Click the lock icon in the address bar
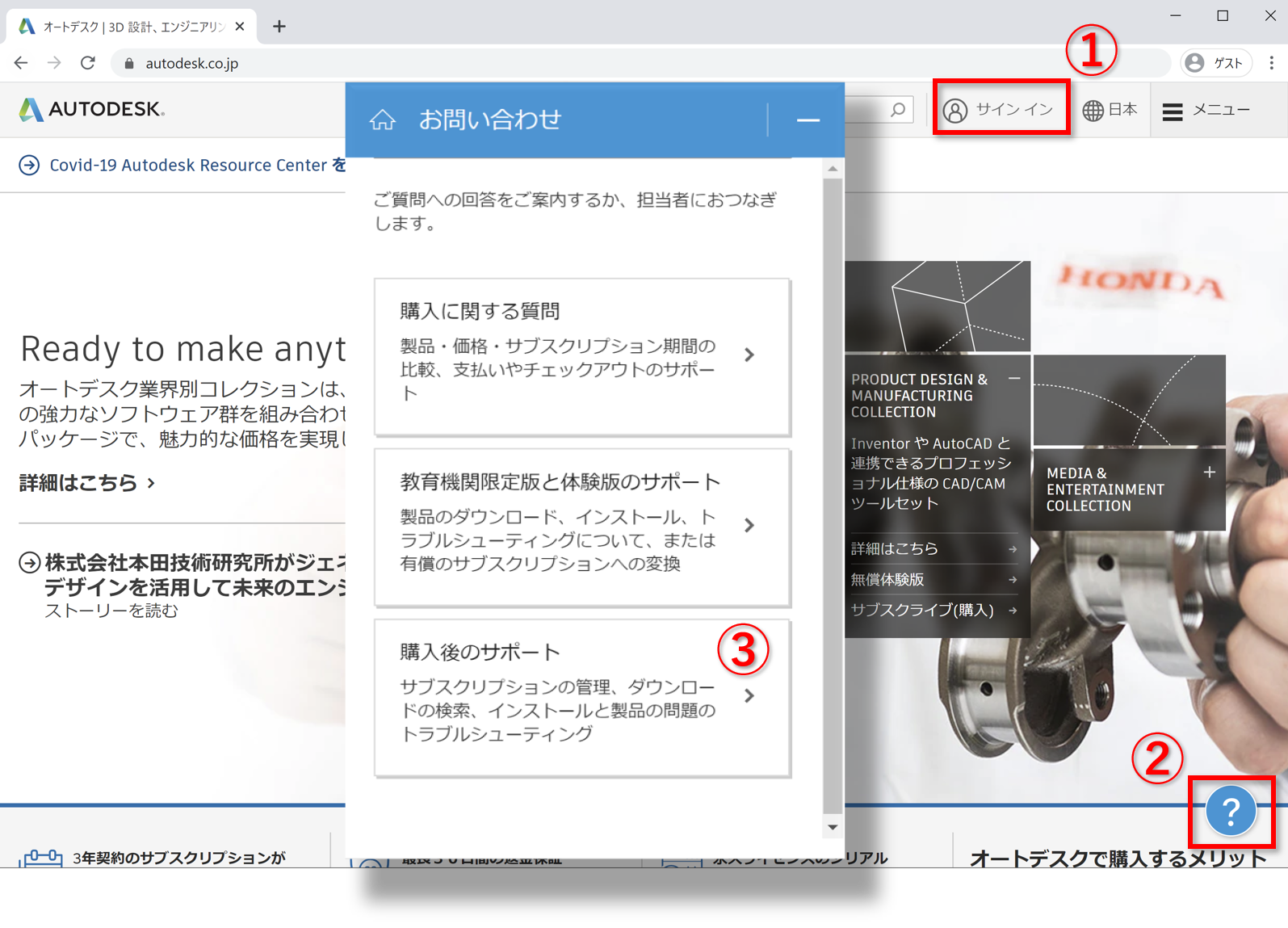This screenshot has height=928, width=1288. pos(128,63)
